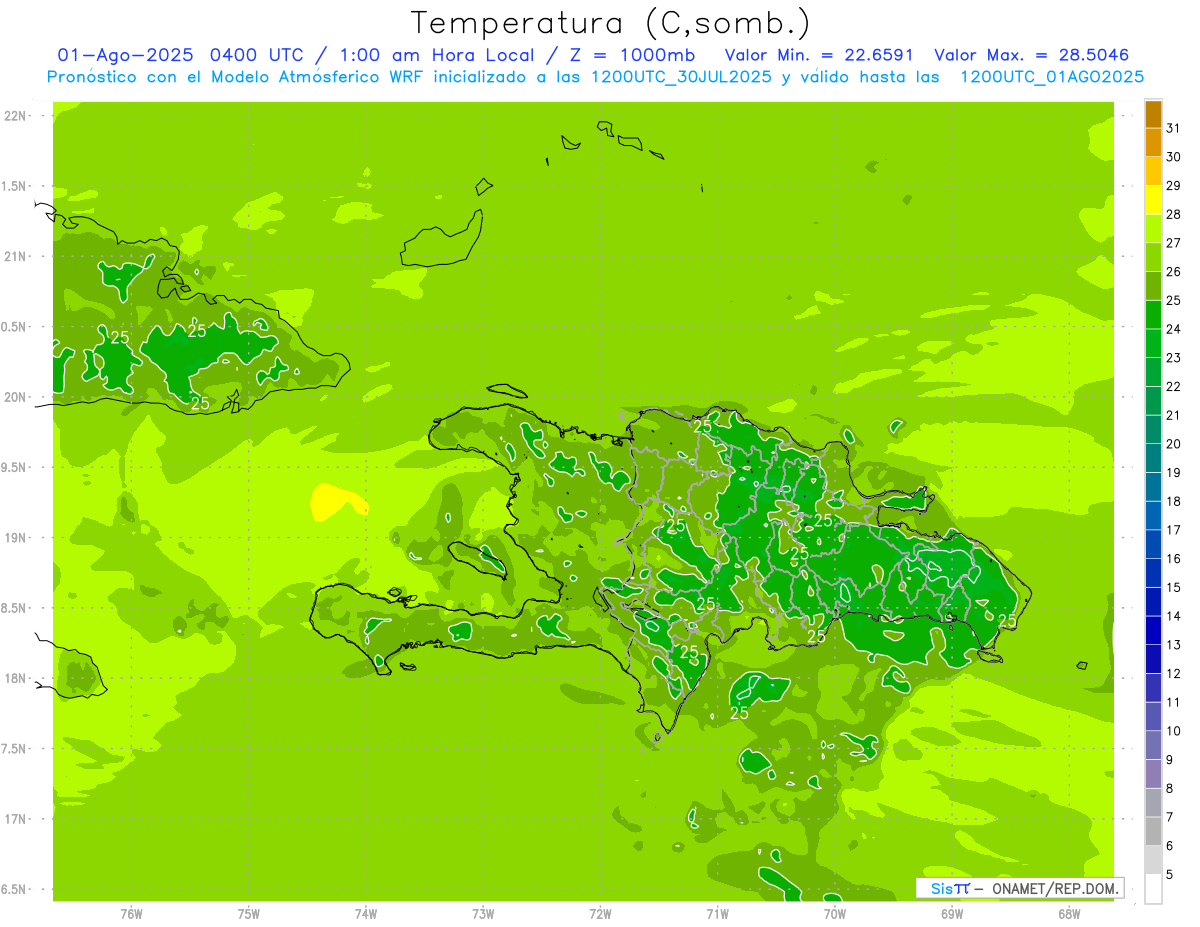This screenshot has width=1200, height=927.
Task: Click the '73W' longitude label
Action: pos(483,913)
